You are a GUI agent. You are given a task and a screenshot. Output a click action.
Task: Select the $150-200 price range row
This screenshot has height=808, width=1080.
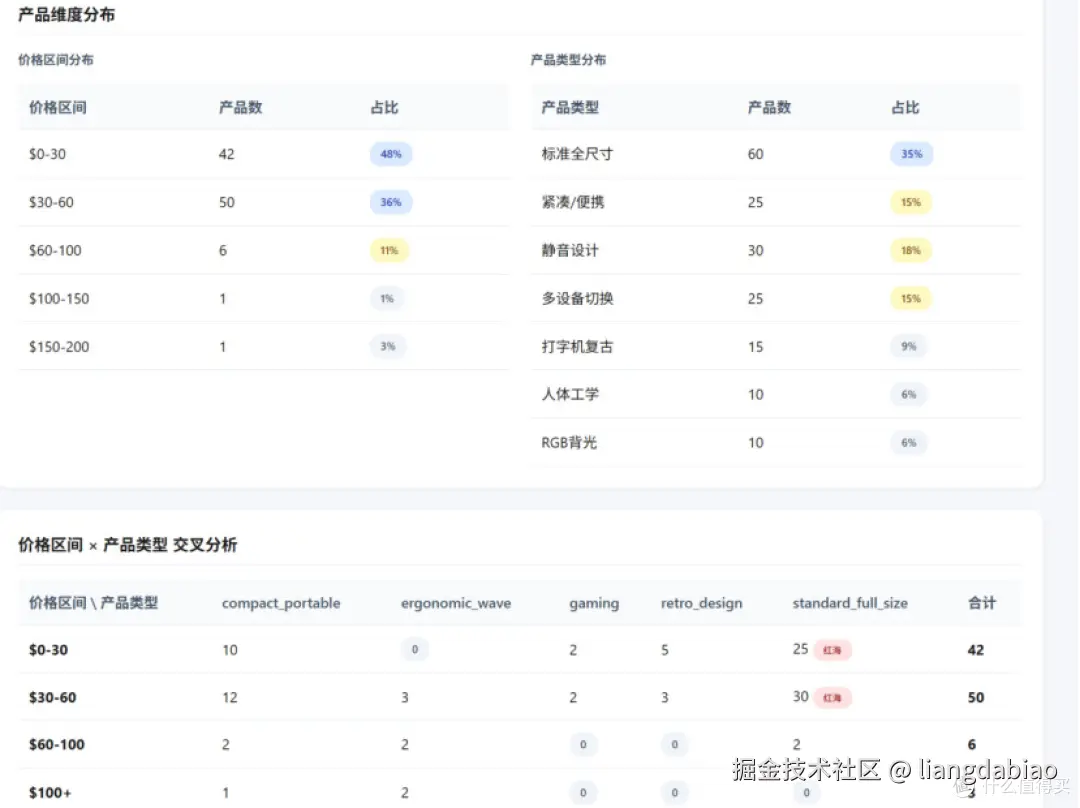(x=264, y=346)
